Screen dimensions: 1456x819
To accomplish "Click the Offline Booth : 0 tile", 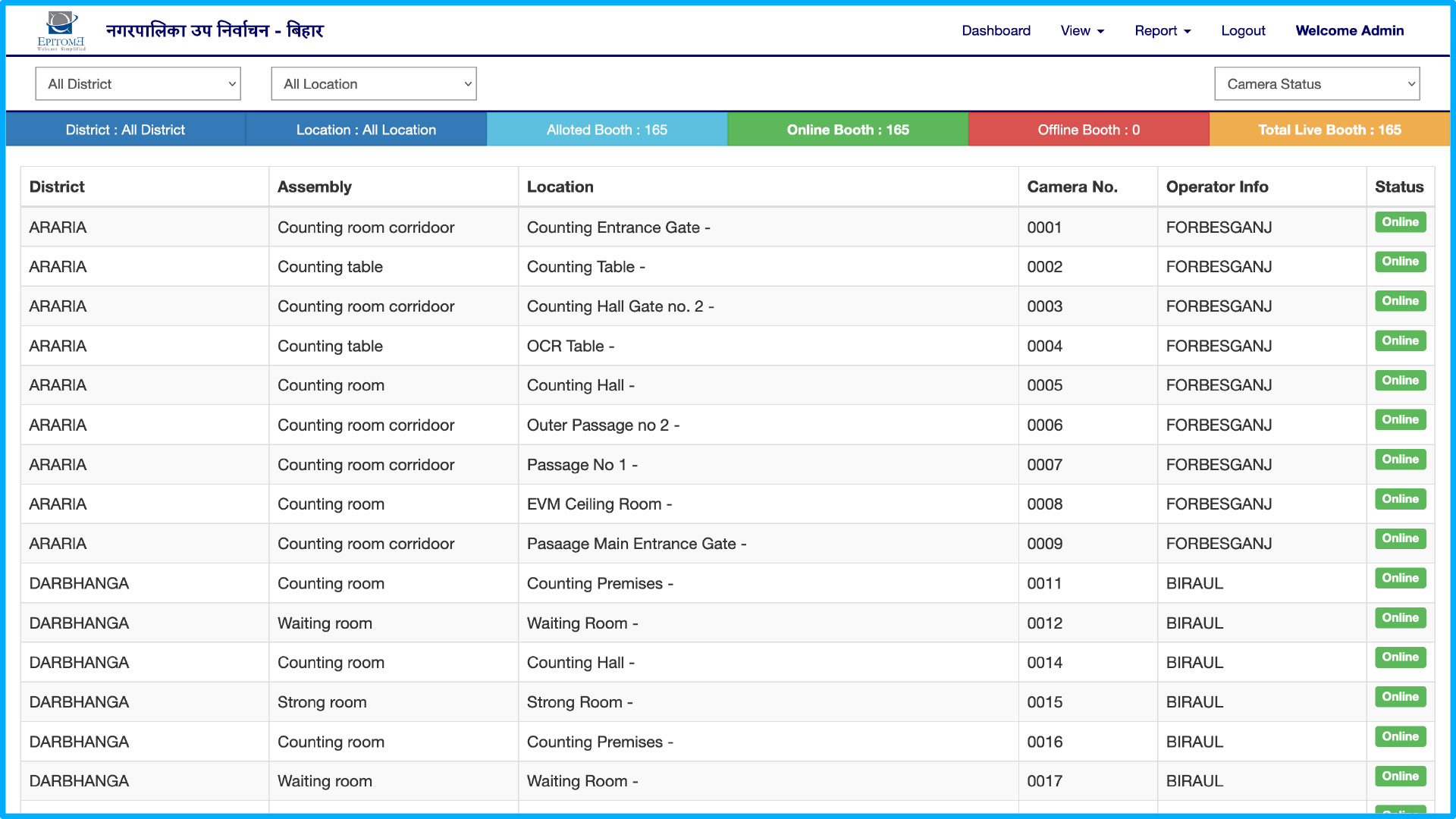I will 1088,130.
